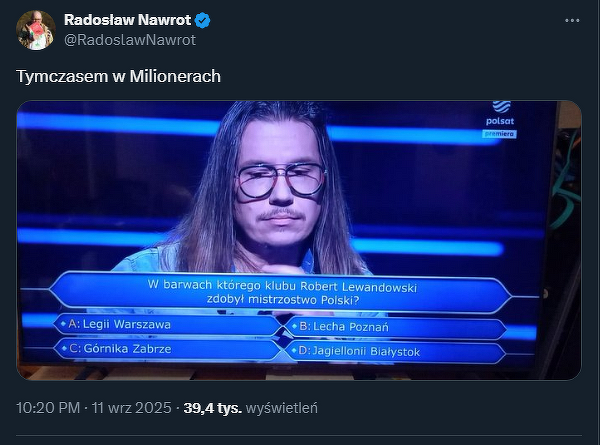Click the diamond marker before answer D
600x445 pixels.
click(x=292, y=351)
